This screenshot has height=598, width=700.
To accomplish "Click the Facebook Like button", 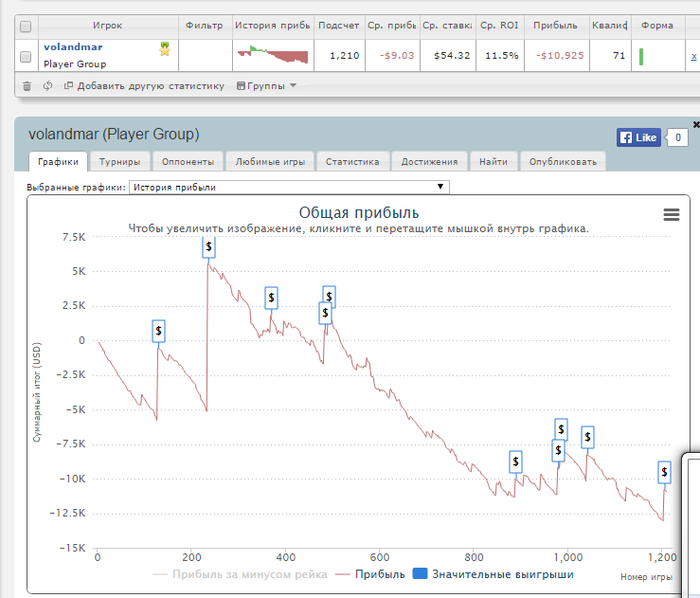I will coord(638,137).
